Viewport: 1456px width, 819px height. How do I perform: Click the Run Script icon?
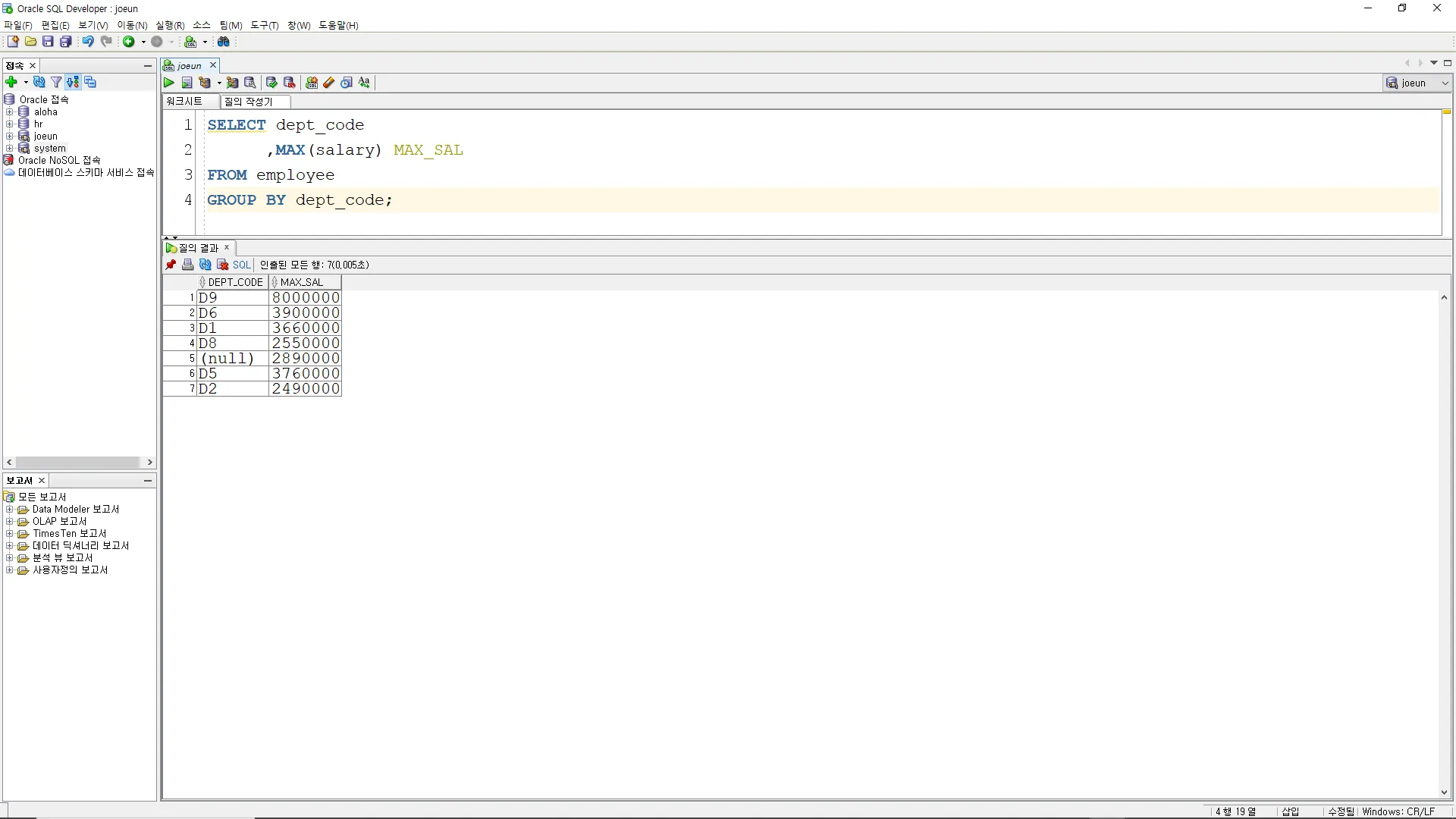click(187, 83)
